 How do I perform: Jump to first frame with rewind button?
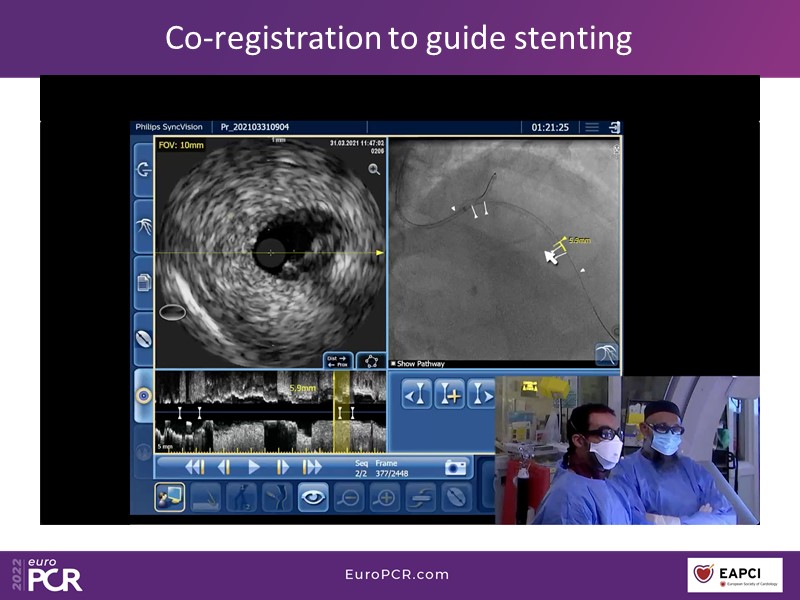click(195, 467)
